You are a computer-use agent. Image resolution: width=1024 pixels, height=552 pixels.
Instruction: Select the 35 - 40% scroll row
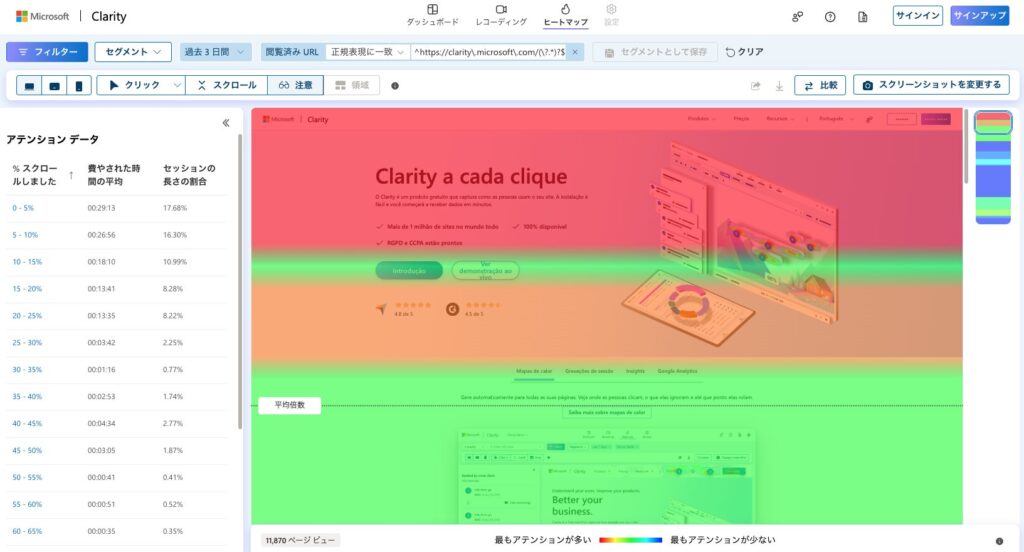pos(116,397)
